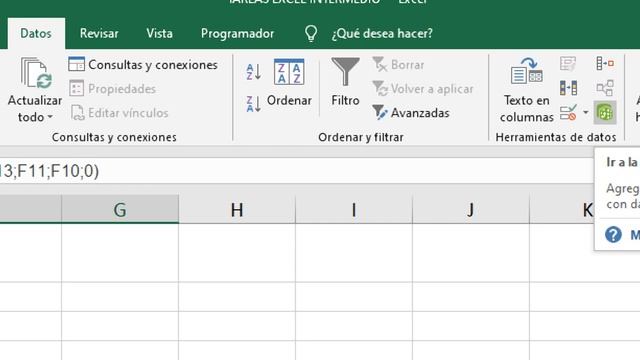Image resolution: width=640 pixels, height=360 pixels.
Task: Click the Relaciones icon
Action: click(605, 88)
